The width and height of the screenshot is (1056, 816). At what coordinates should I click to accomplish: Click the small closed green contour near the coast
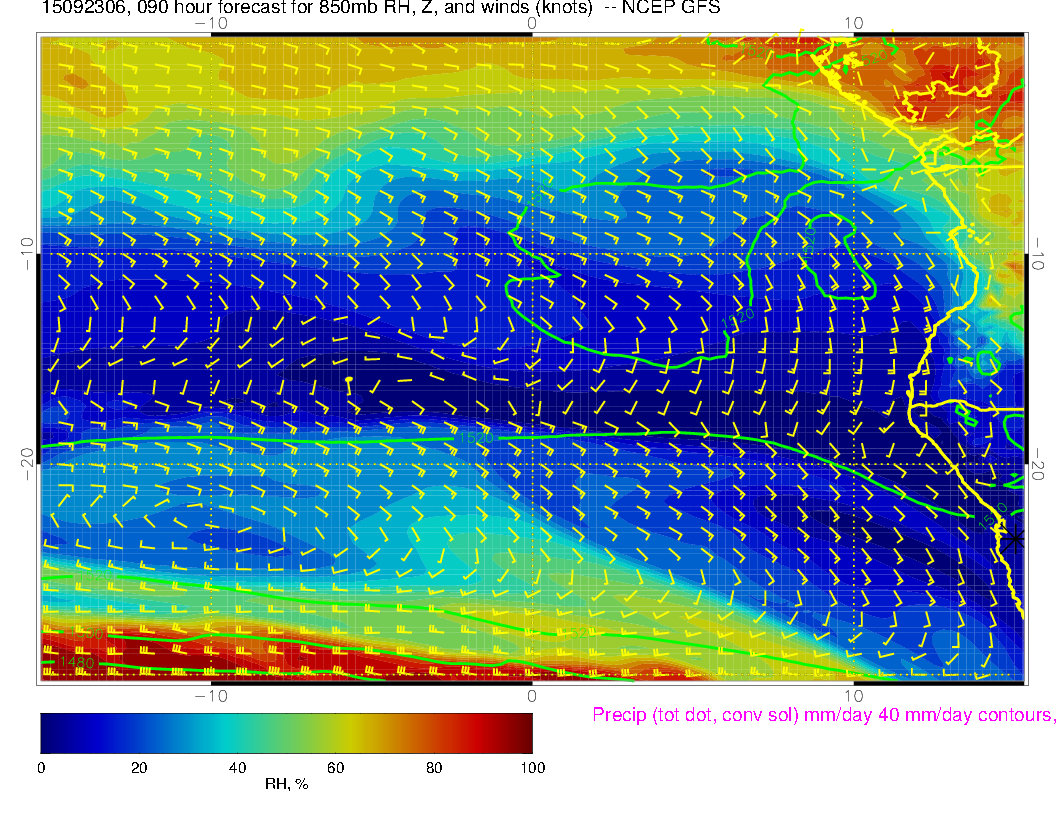point(987,362)
